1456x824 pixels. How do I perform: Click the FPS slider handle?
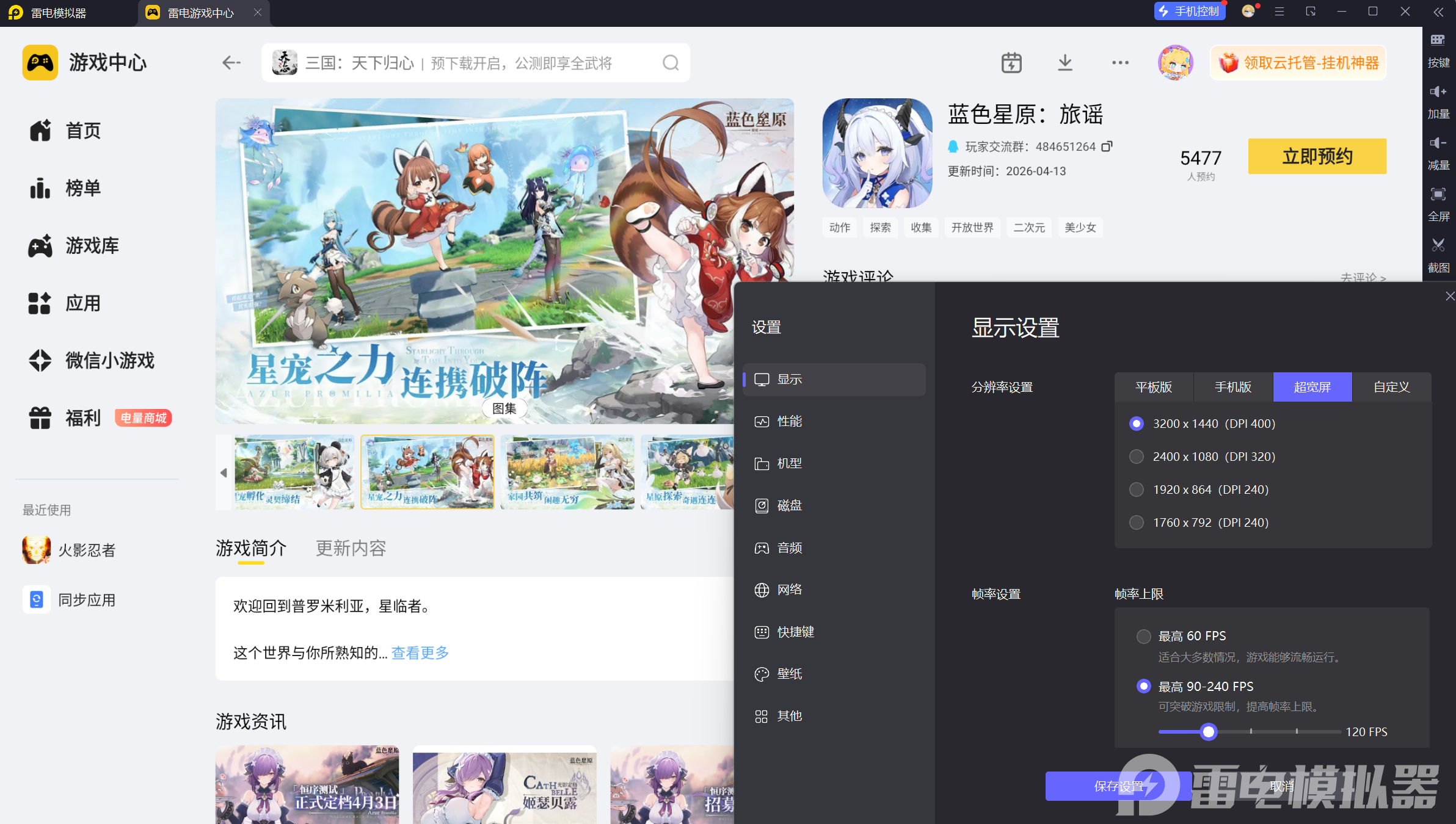tap(1208, 731)
